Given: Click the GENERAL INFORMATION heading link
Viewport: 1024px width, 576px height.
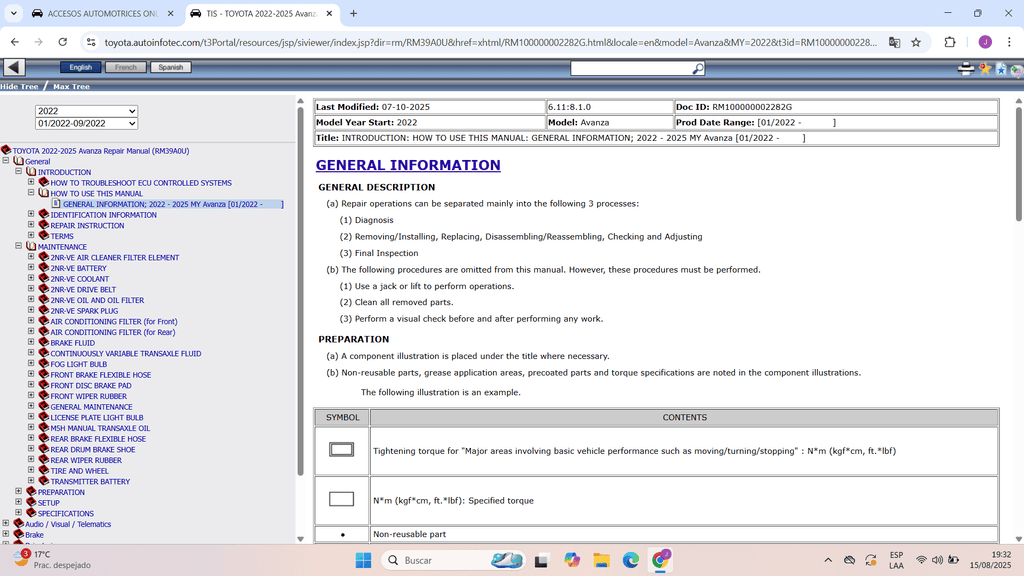Looking at the screenshot, I should point(408,165).
